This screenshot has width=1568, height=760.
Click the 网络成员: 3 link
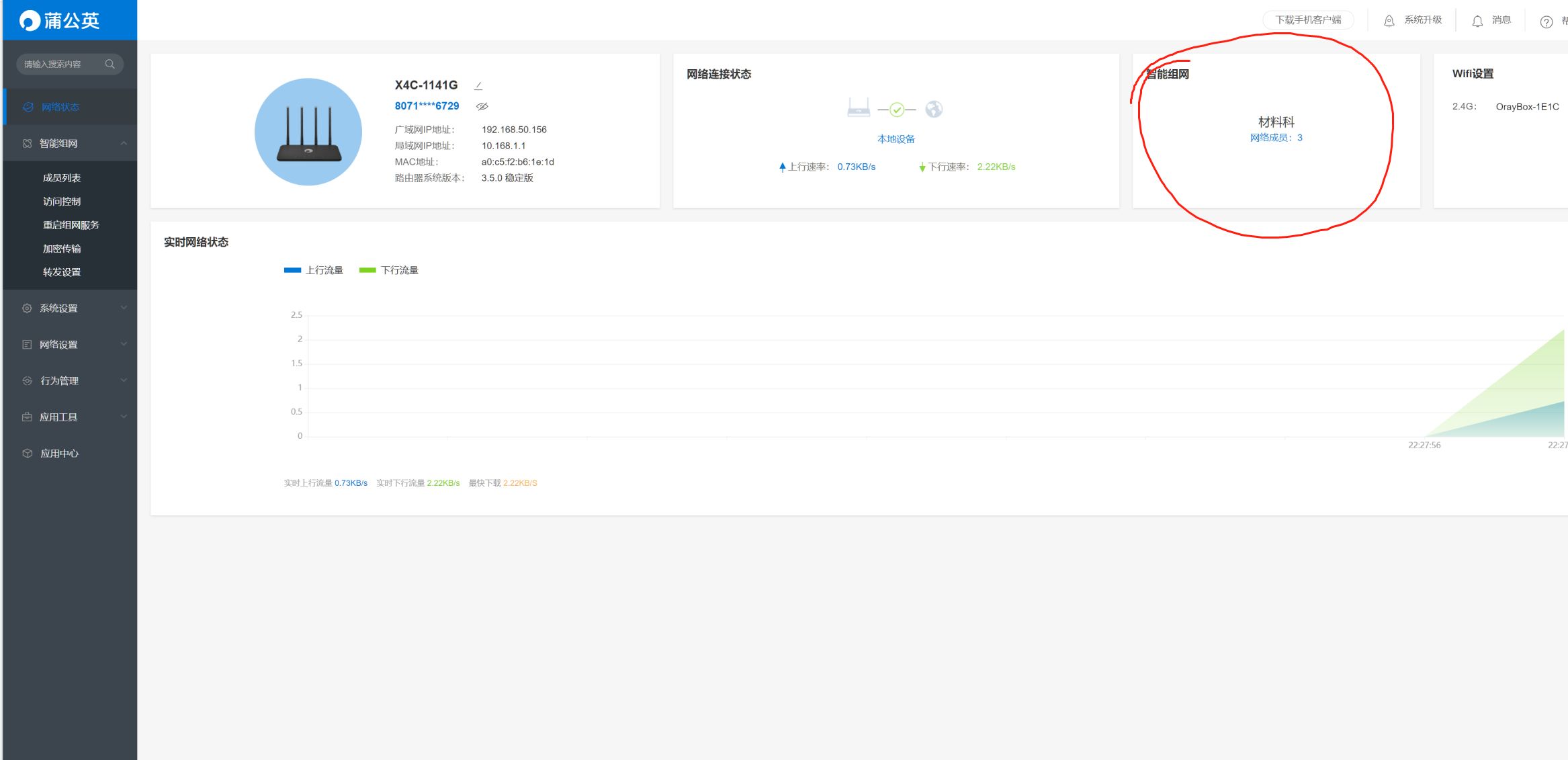[1276, 138]
